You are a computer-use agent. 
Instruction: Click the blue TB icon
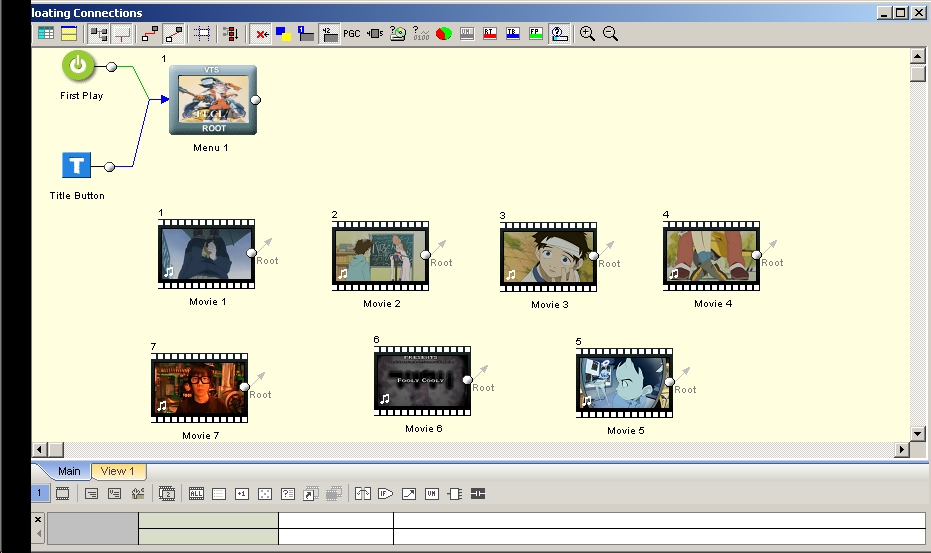pyautogui.click(x=513, y=34)
